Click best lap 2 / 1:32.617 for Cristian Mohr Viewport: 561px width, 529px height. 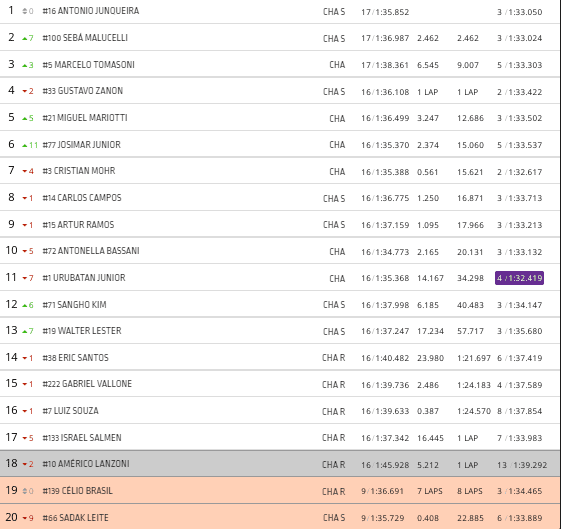(519, 172)
